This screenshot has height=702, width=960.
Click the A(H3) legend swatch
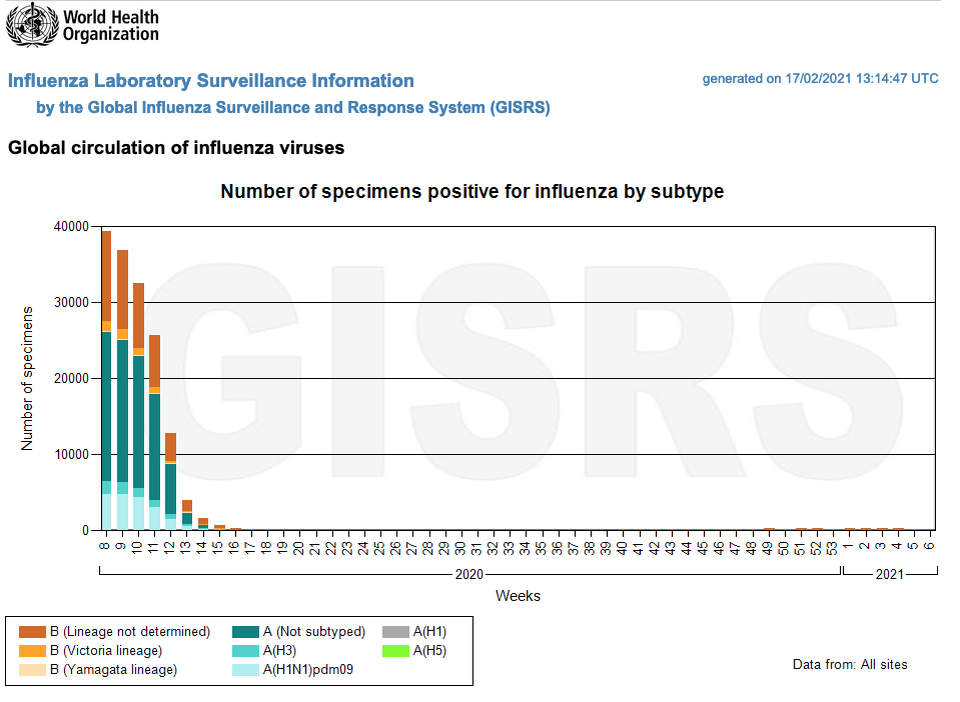coord(245,651)
